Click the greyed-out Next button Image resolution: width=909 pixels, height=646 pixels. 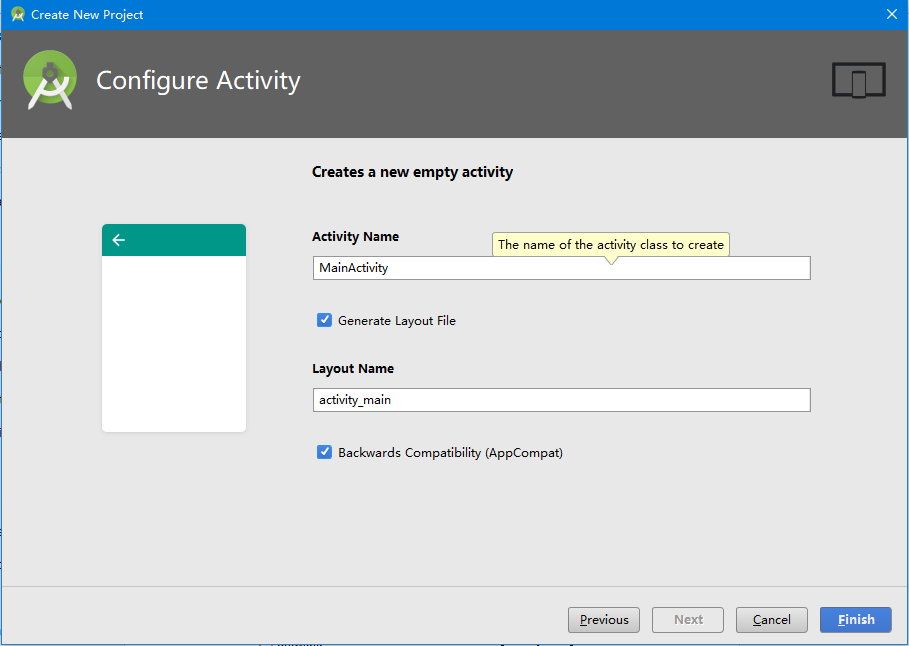click(x=688, y=620)
